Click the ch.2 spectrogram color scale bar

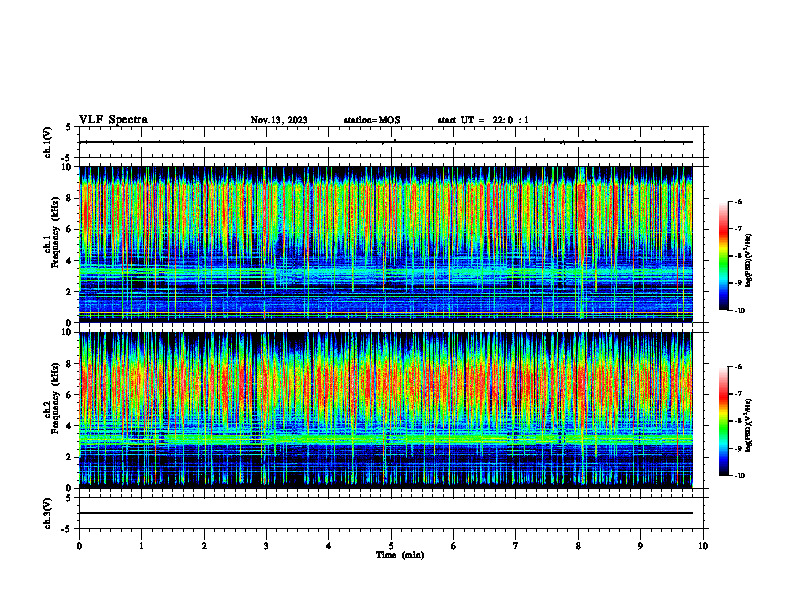point(723,421)
